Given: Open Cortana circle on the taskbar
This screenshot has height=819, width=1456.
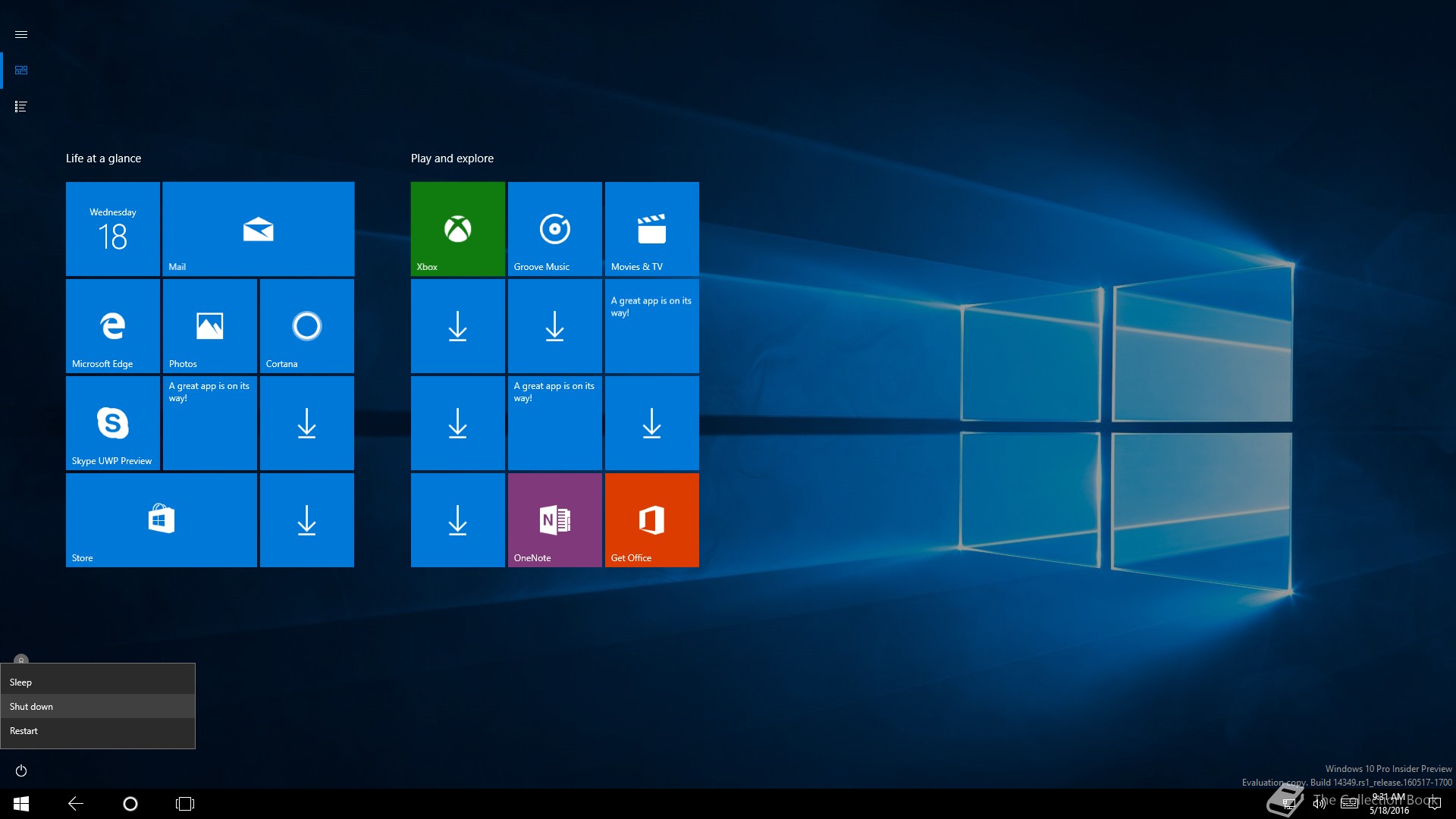Looking at the screenshot, I should point(130,804).
